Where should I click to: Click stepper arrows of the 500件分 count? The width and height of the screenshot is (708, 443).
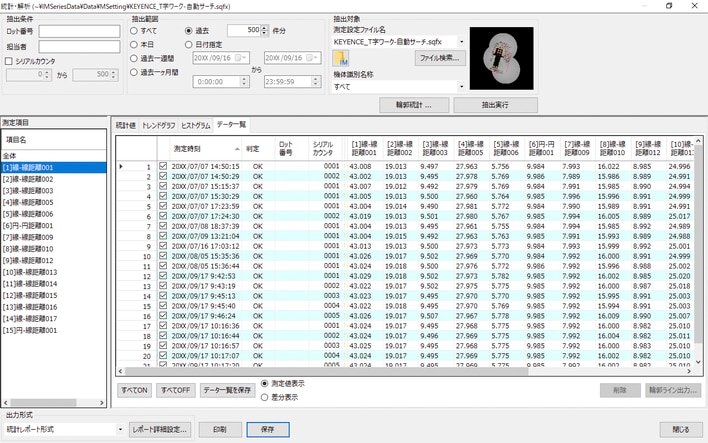coord(265,30)
